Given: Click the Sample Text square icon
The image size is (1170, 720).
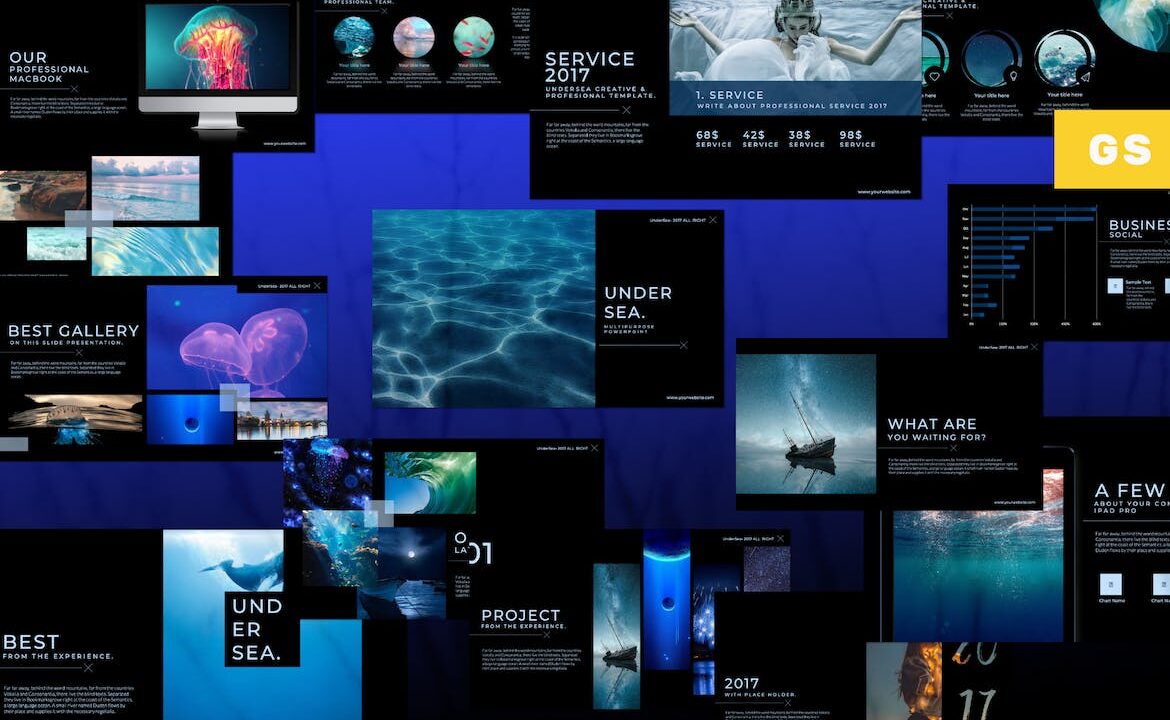Looking at the screenshot, I should click(1114, 286).
